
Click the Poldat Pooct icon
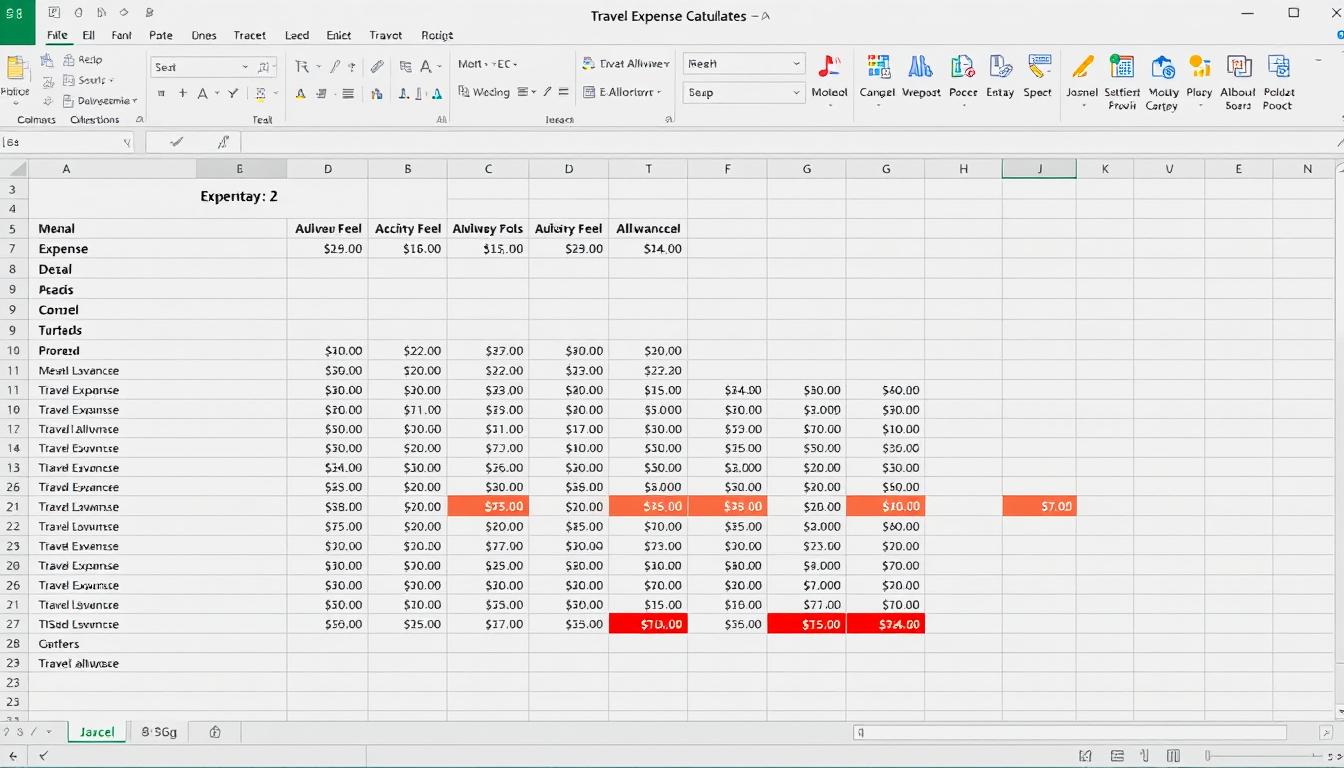click(1279, 67)
